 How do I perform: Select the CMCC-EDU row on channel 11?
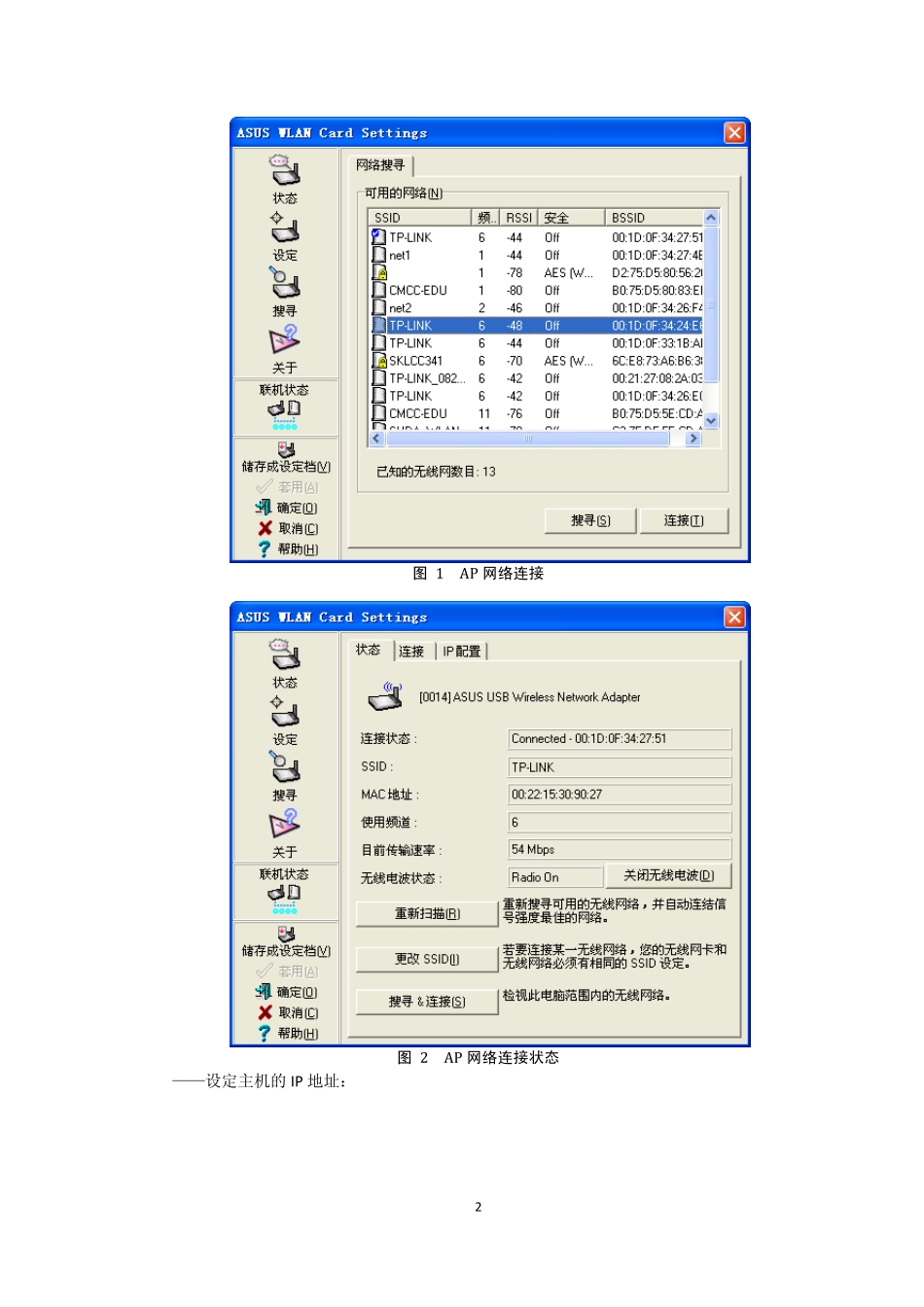536,413
